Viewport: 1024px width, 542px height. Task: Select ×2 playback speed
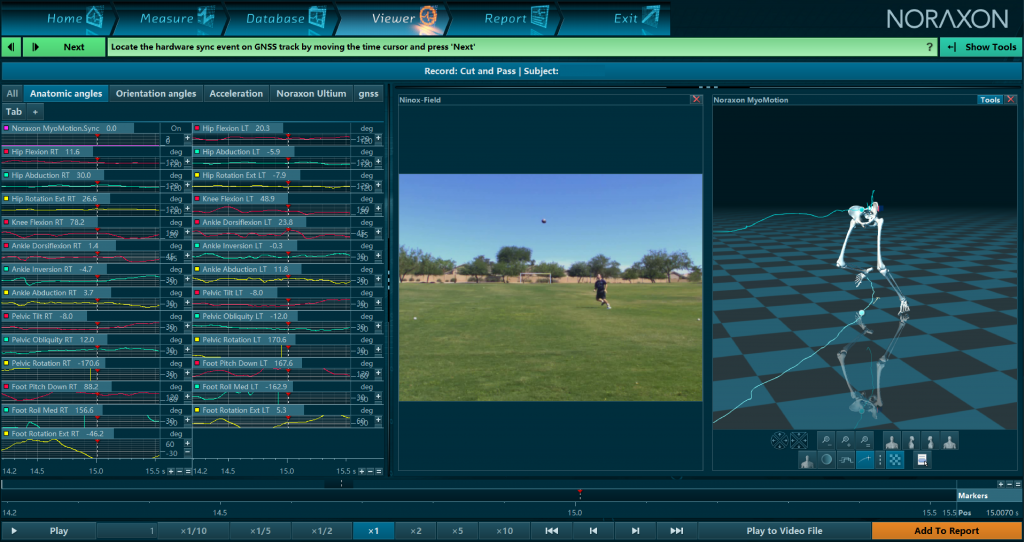click(416, 531)
